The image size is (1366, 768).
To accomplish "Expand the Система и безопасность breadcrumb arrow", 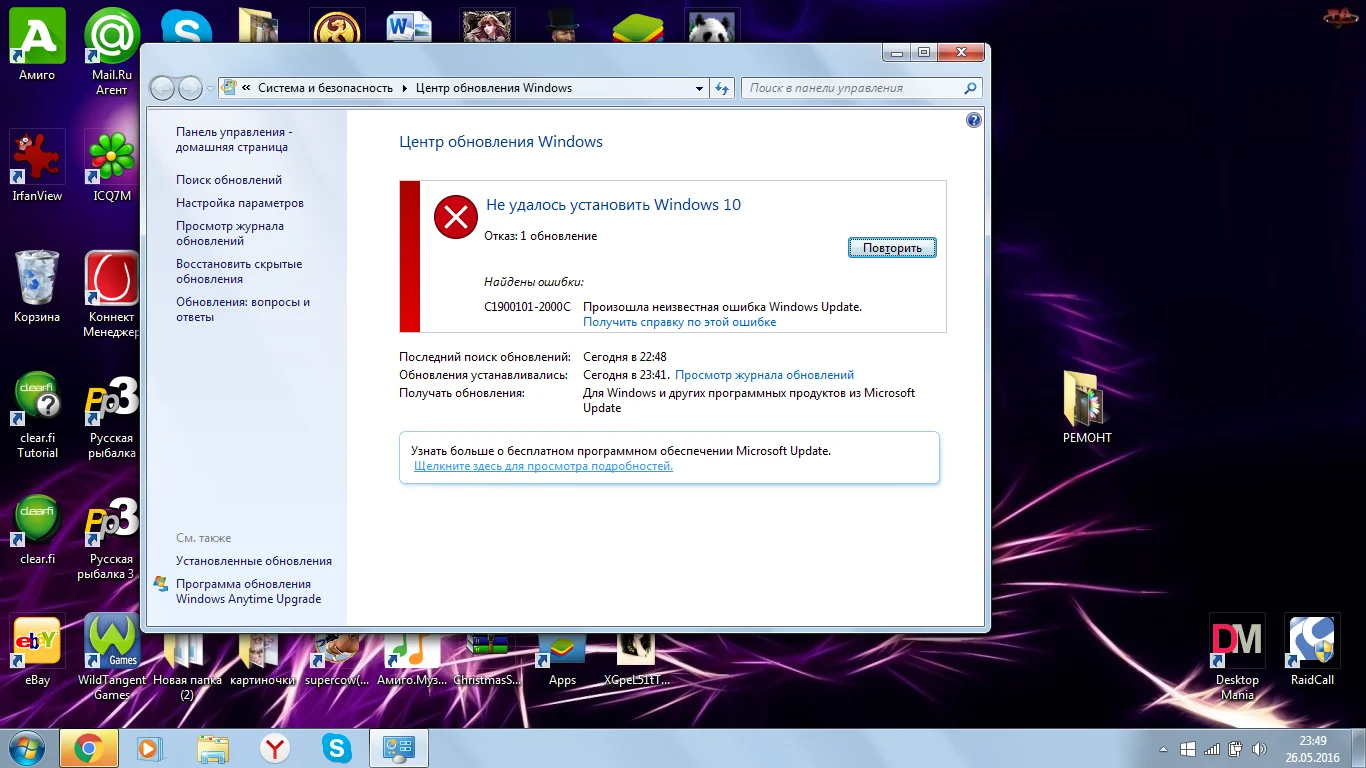I will pos(405,88).
